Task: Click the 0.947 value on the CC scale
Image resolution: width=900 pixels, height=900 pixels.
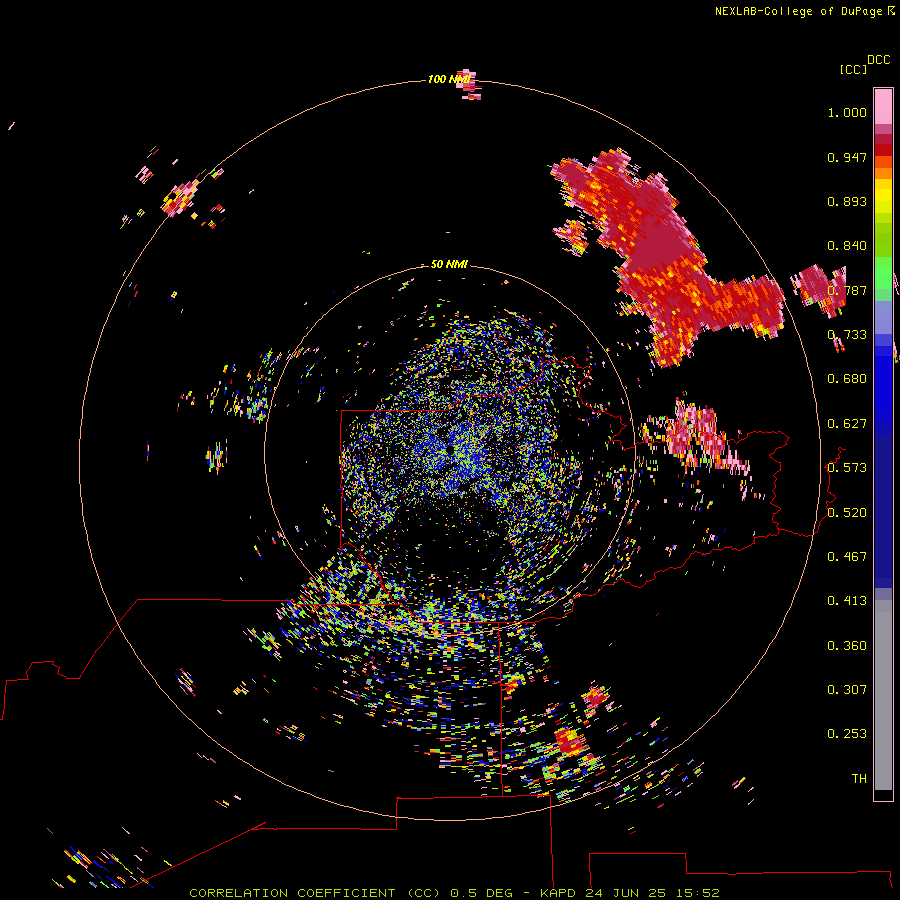Action: 847,157
